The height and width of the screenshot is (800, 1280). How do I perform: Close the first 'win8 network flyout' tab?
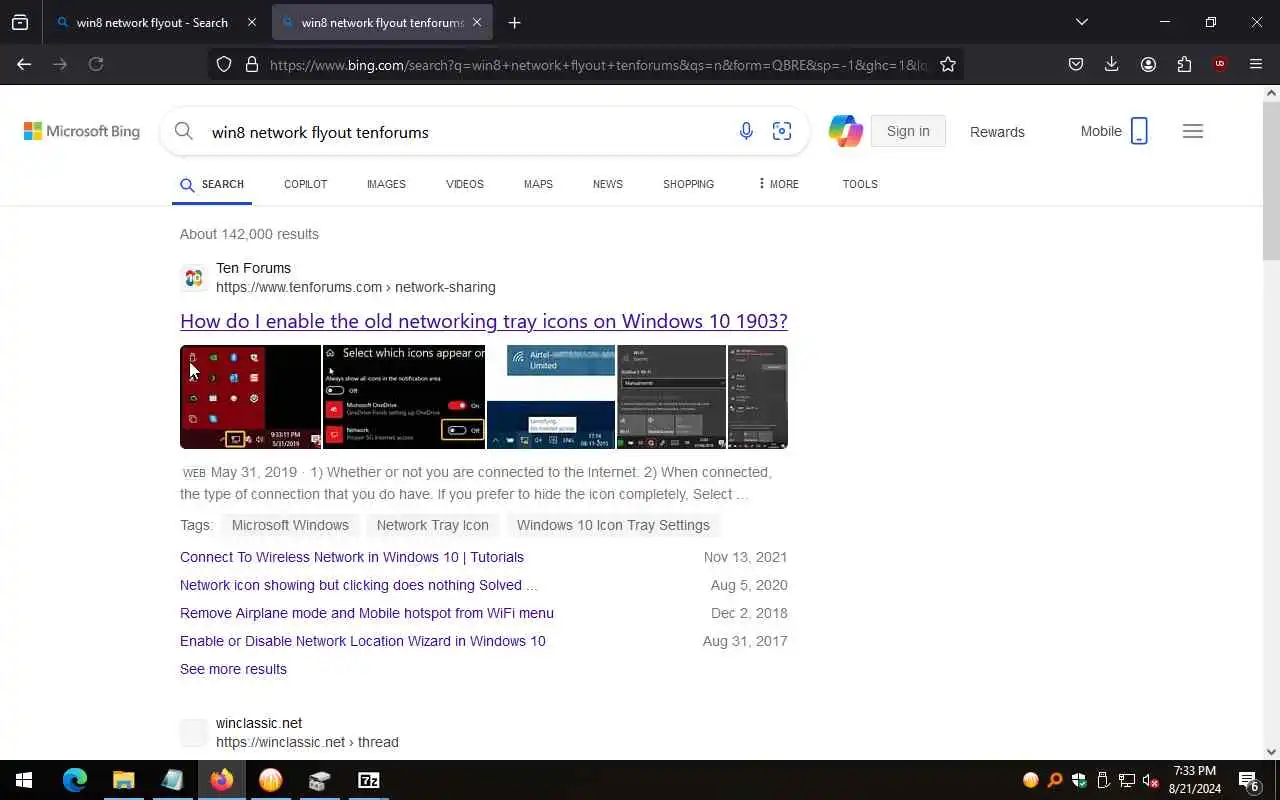252,22
